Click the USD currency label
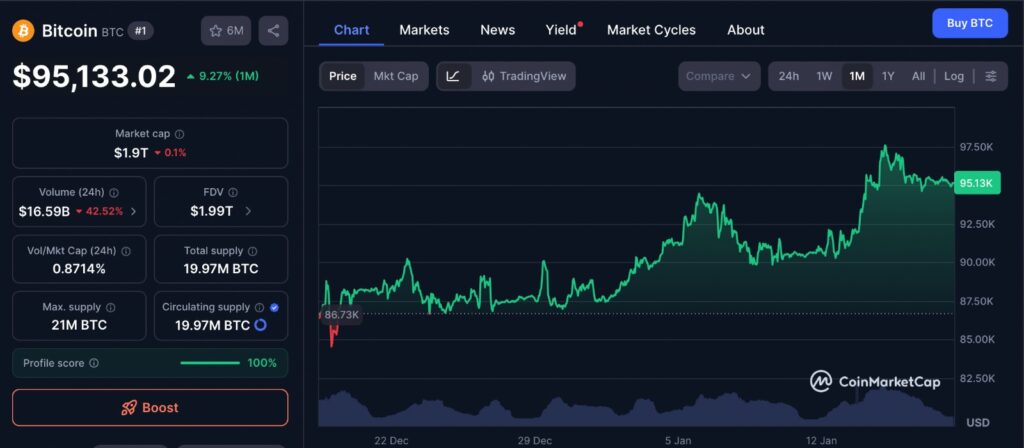This screenshot has width=1024, height=448. (978, 423)
